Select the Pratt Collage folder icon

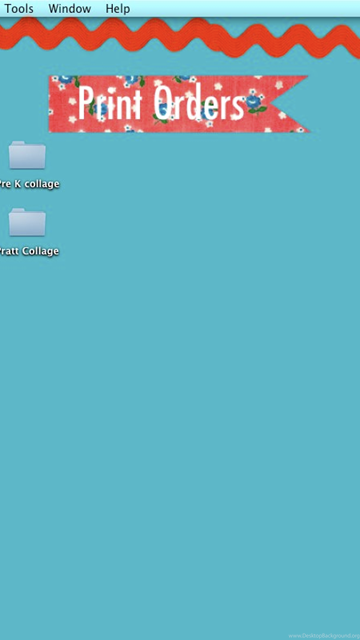27,222
